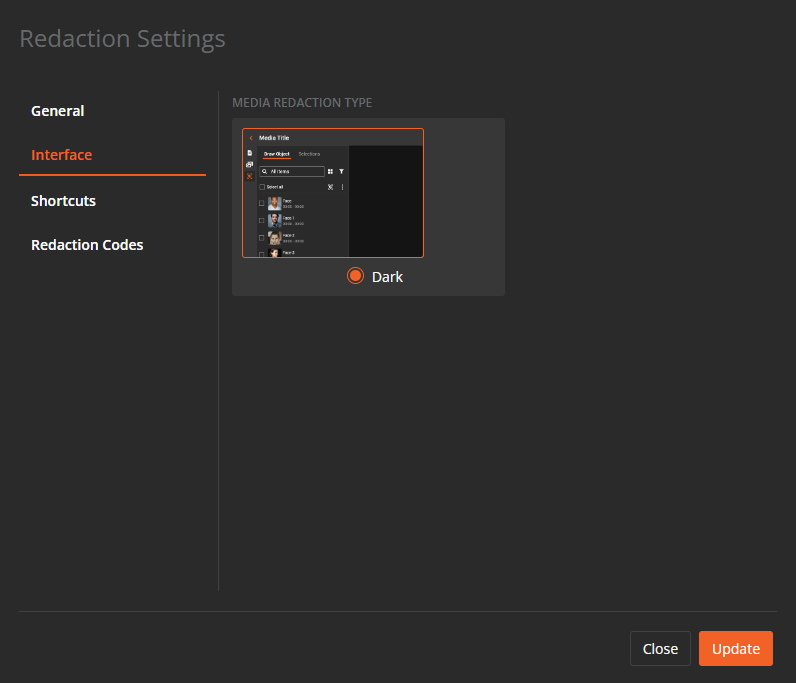The image size is (796, 683).
Task: Click the document icon in preview sidebar
Action: click(249, 153)
